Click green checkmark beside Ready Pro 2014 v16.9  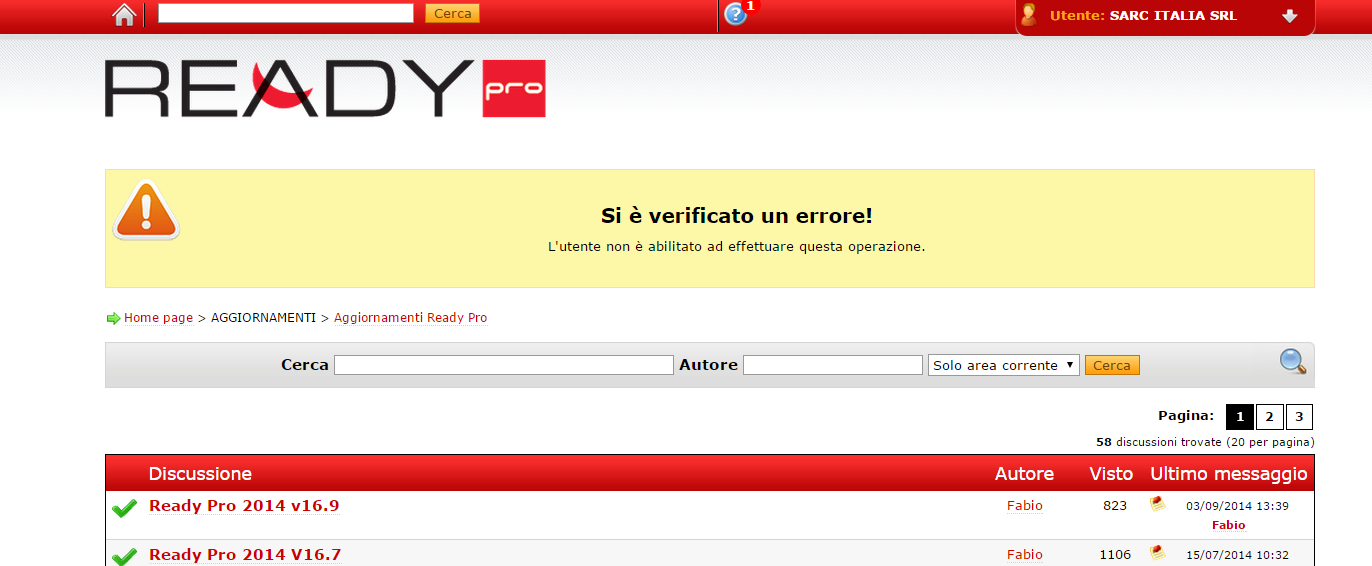click(124, 509)
